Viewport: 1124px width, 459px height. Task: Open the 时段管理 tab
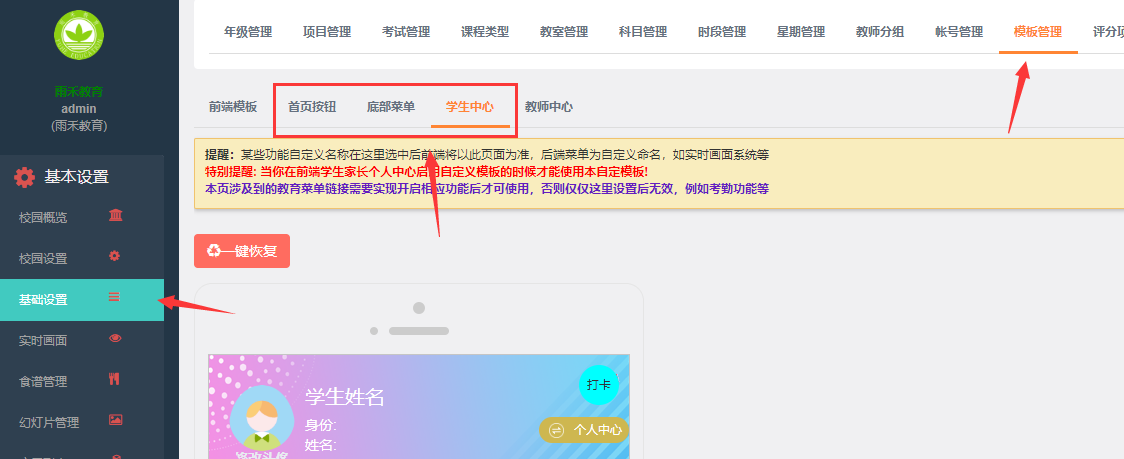[x=722, y=32]
